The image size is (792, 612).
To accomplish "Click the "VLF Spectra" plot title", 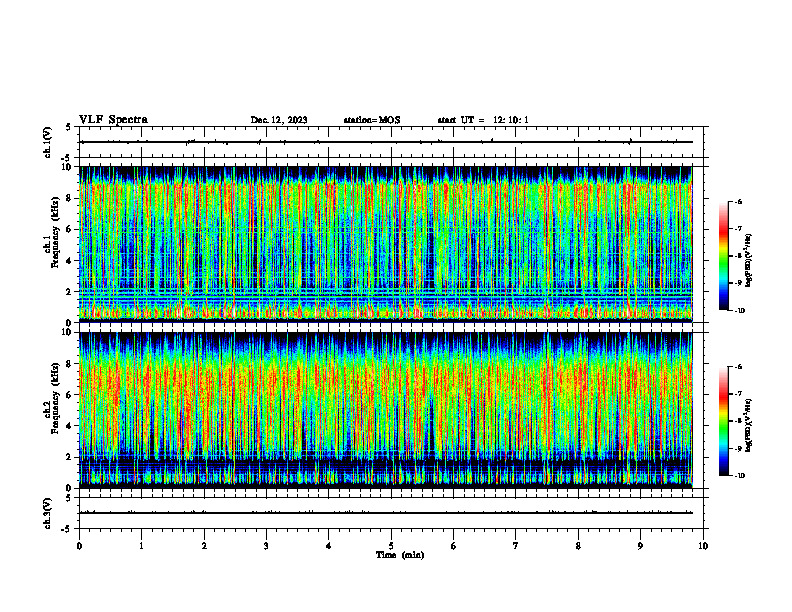I will (x=113, y=120).
